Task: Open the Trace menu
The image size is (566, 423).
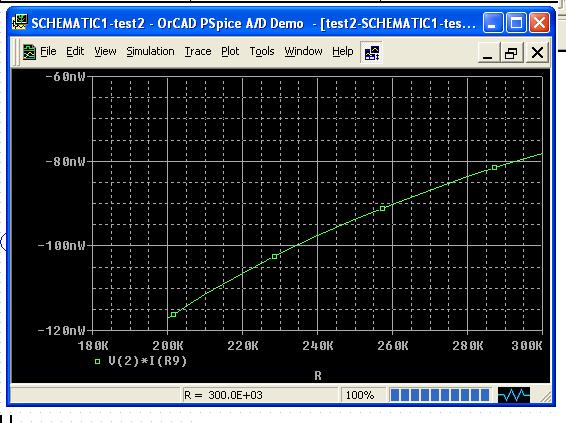Action: point(198,52)
